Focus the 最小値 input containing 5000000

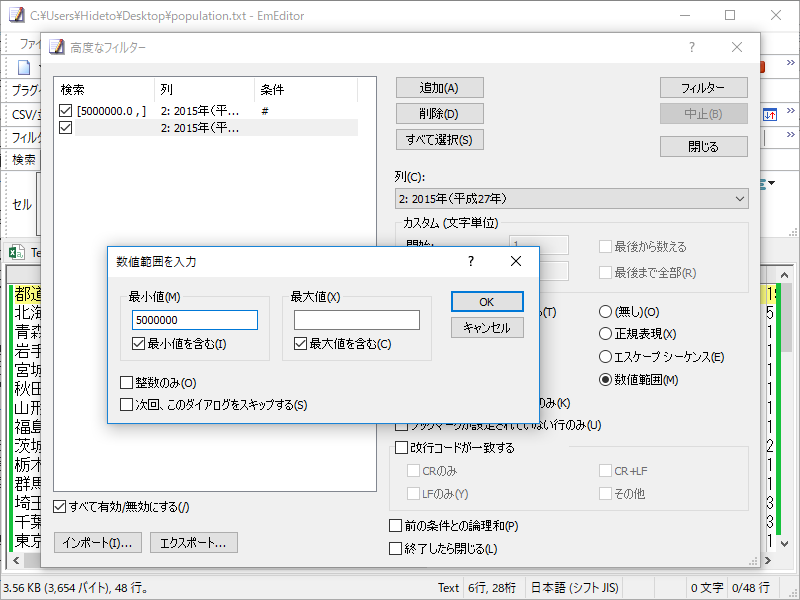[x=194, y=320]
